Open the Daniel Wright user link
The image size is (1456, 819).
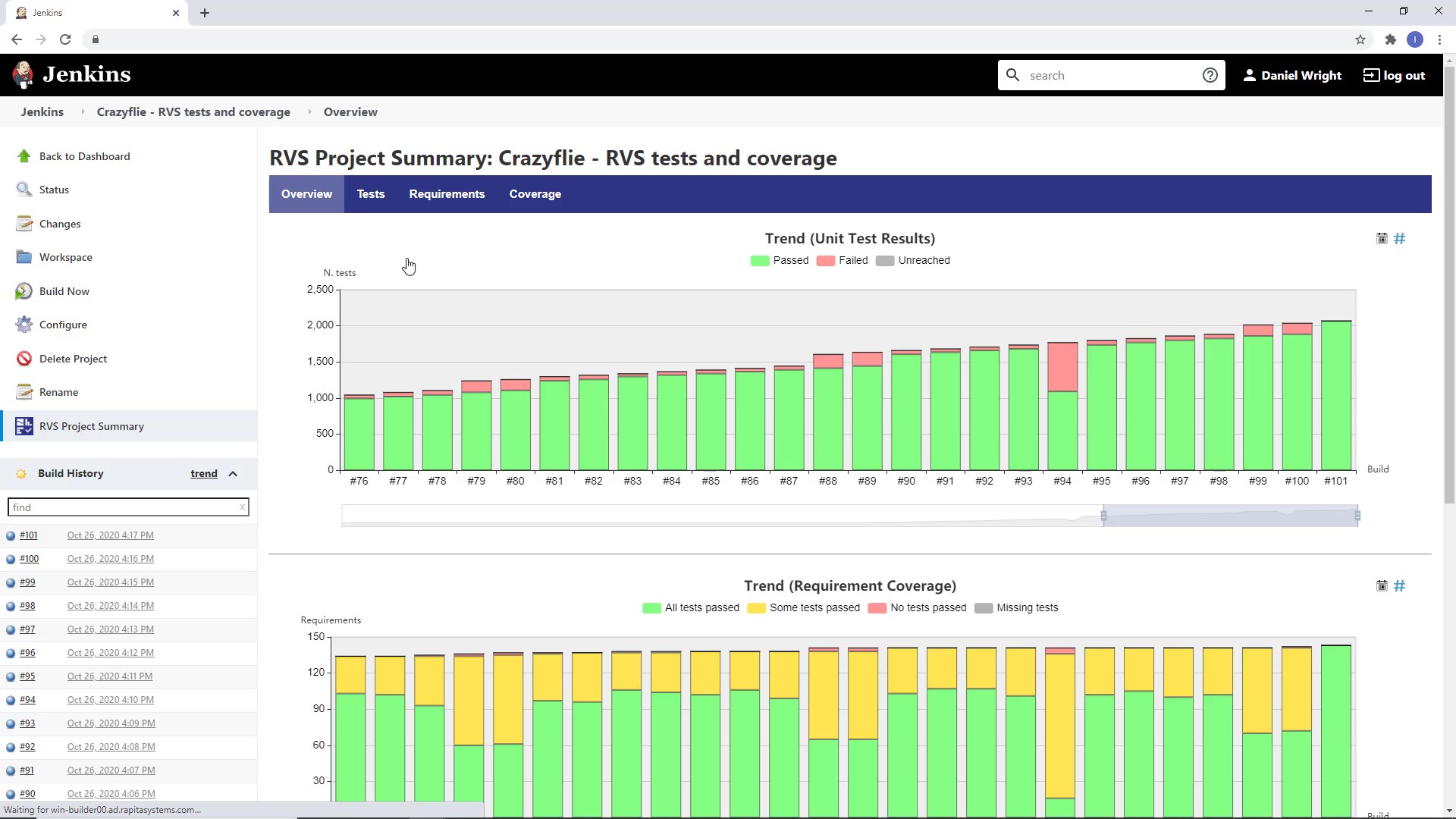[x=1292, y=75]
